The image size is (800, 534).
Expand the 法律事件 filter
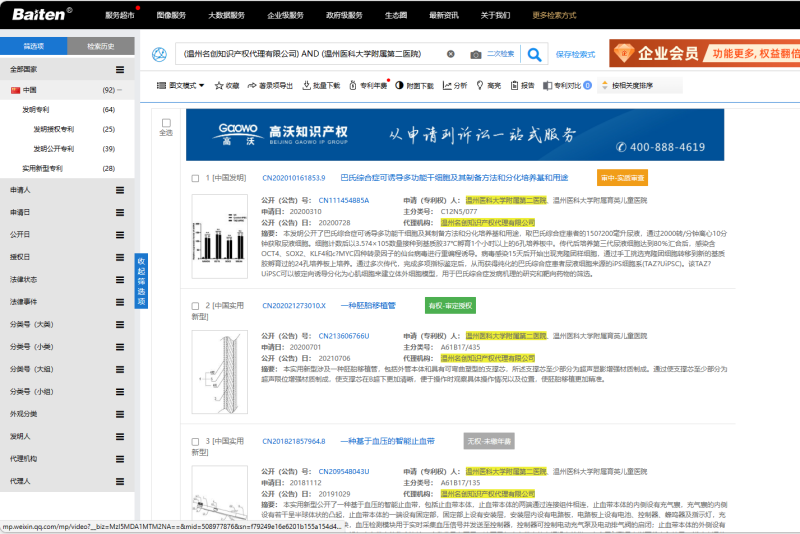(x=120, y=302)
